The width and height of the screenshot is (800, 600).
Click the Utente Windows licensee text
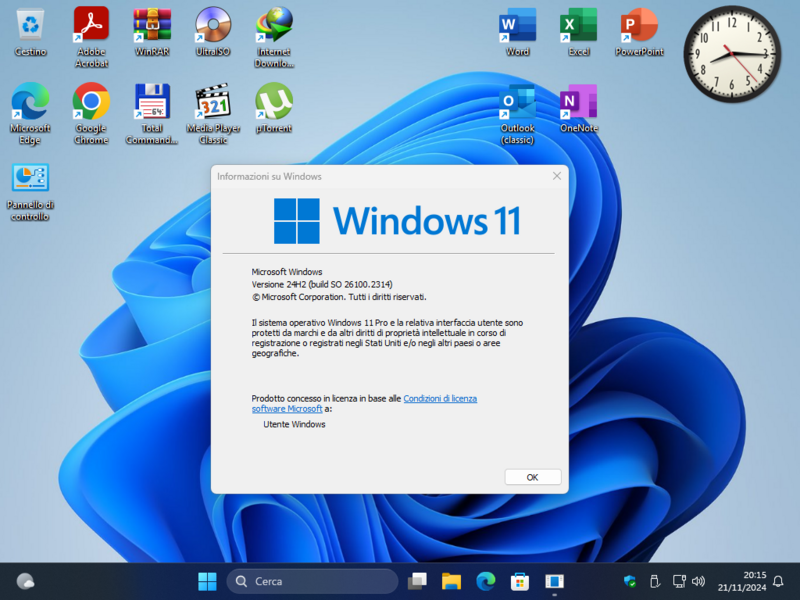click(294, 424)
